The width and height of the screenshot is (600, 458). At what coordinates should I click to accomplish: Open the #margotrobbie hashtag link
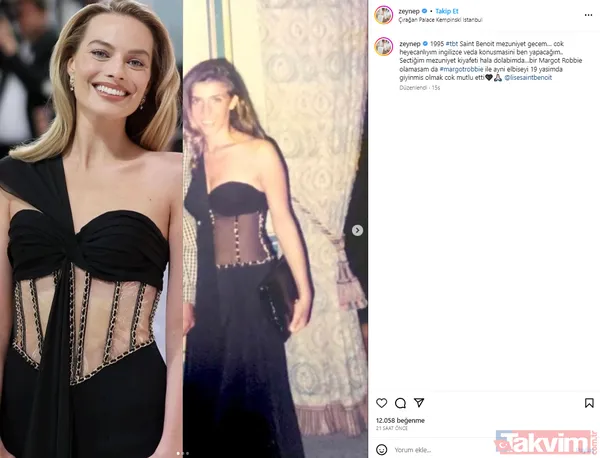[461, 69]
